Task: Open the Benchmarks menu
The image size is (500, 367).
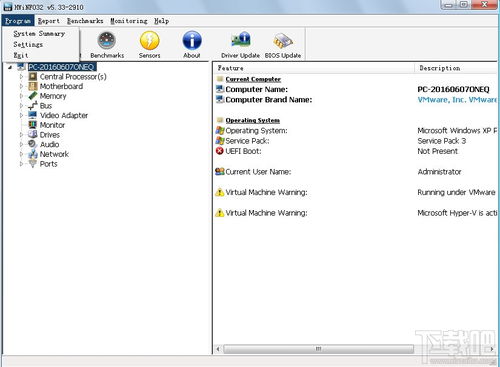Action: click(x=85, y=21)
